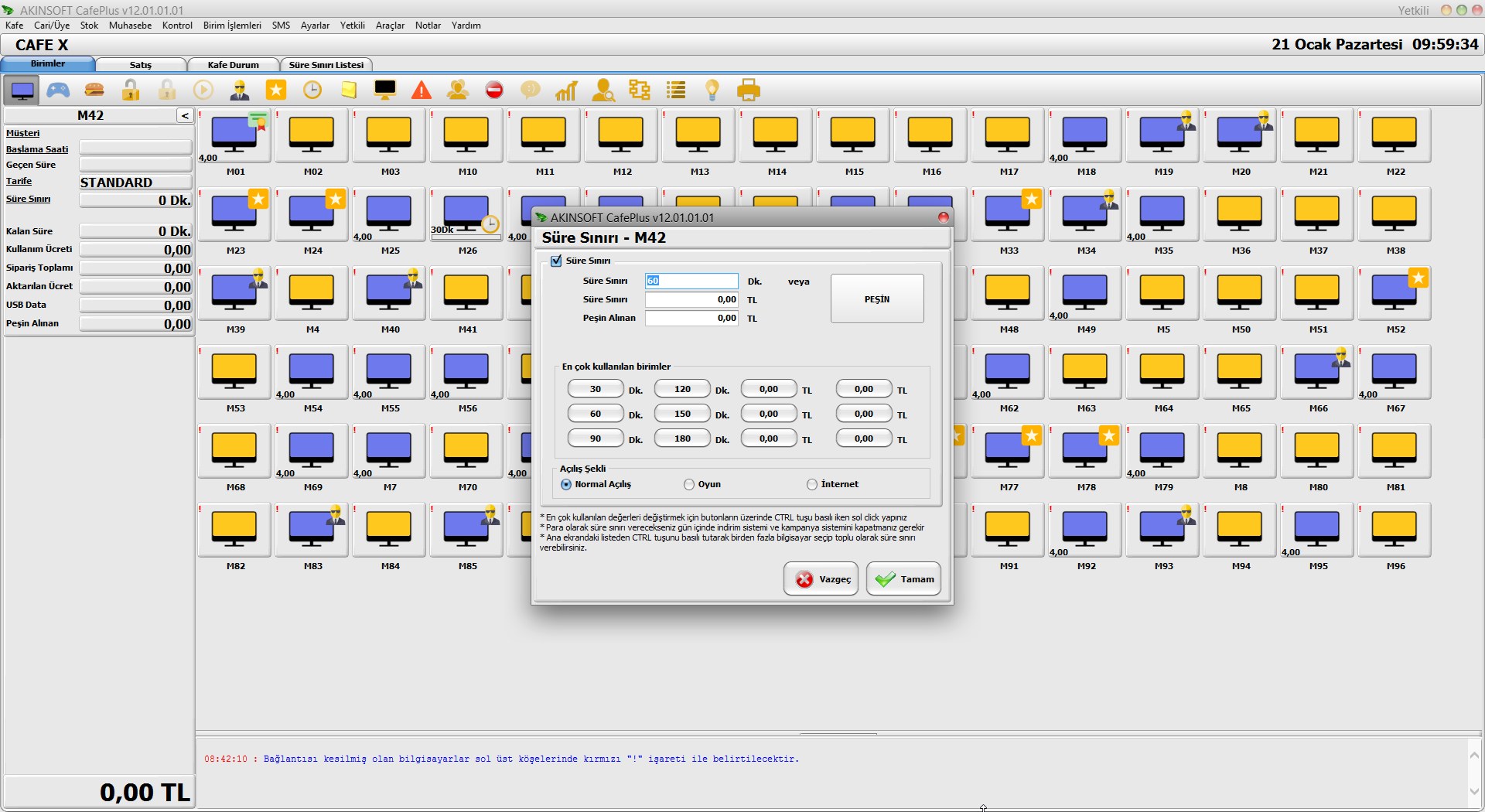1485x812 pixels.
Task: Click the black screen monitor icon
Action: click(384, 90)
